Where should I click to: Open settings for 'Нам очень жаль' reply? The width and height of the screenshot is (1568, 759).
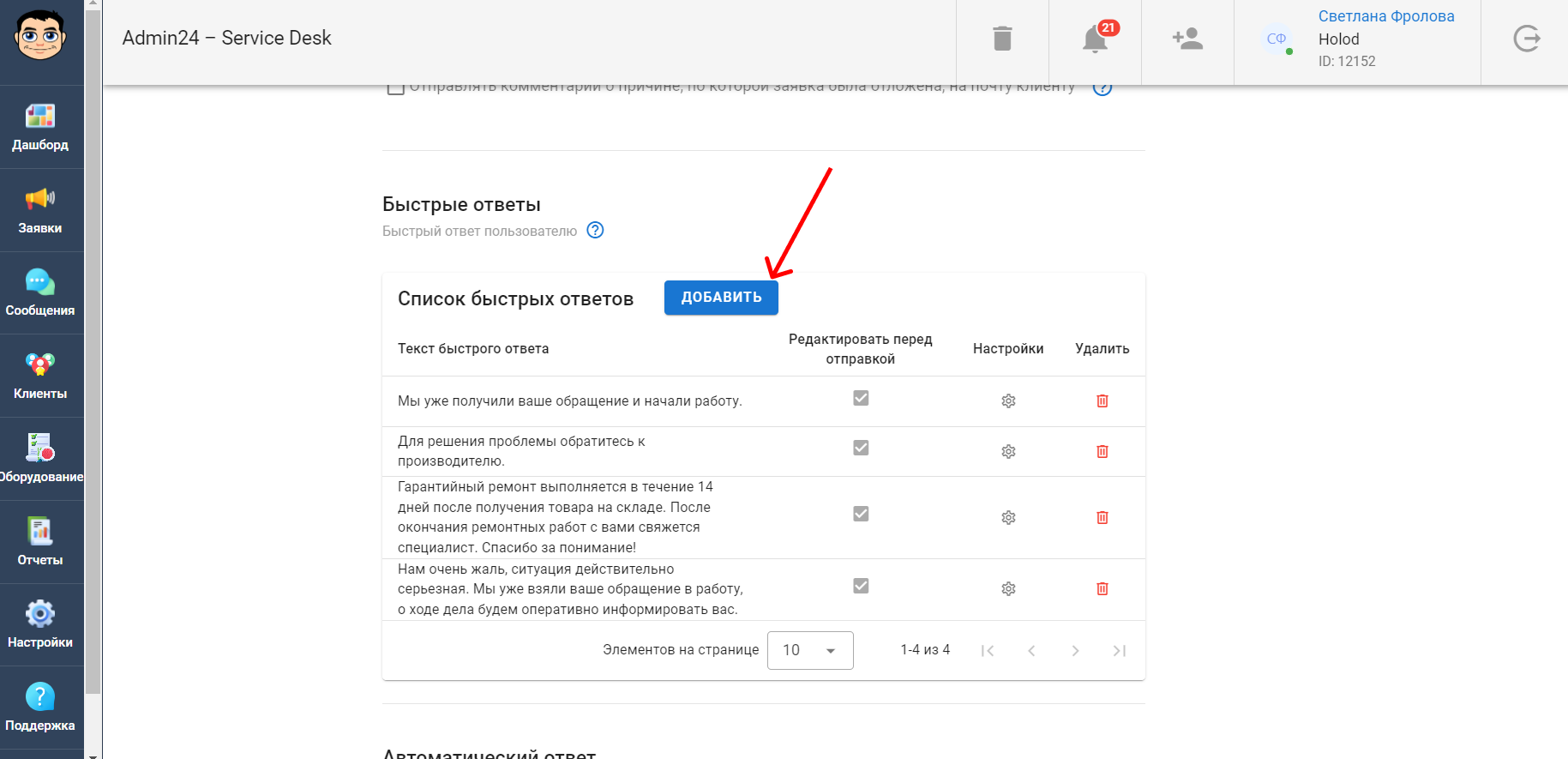pos(1008,589)
